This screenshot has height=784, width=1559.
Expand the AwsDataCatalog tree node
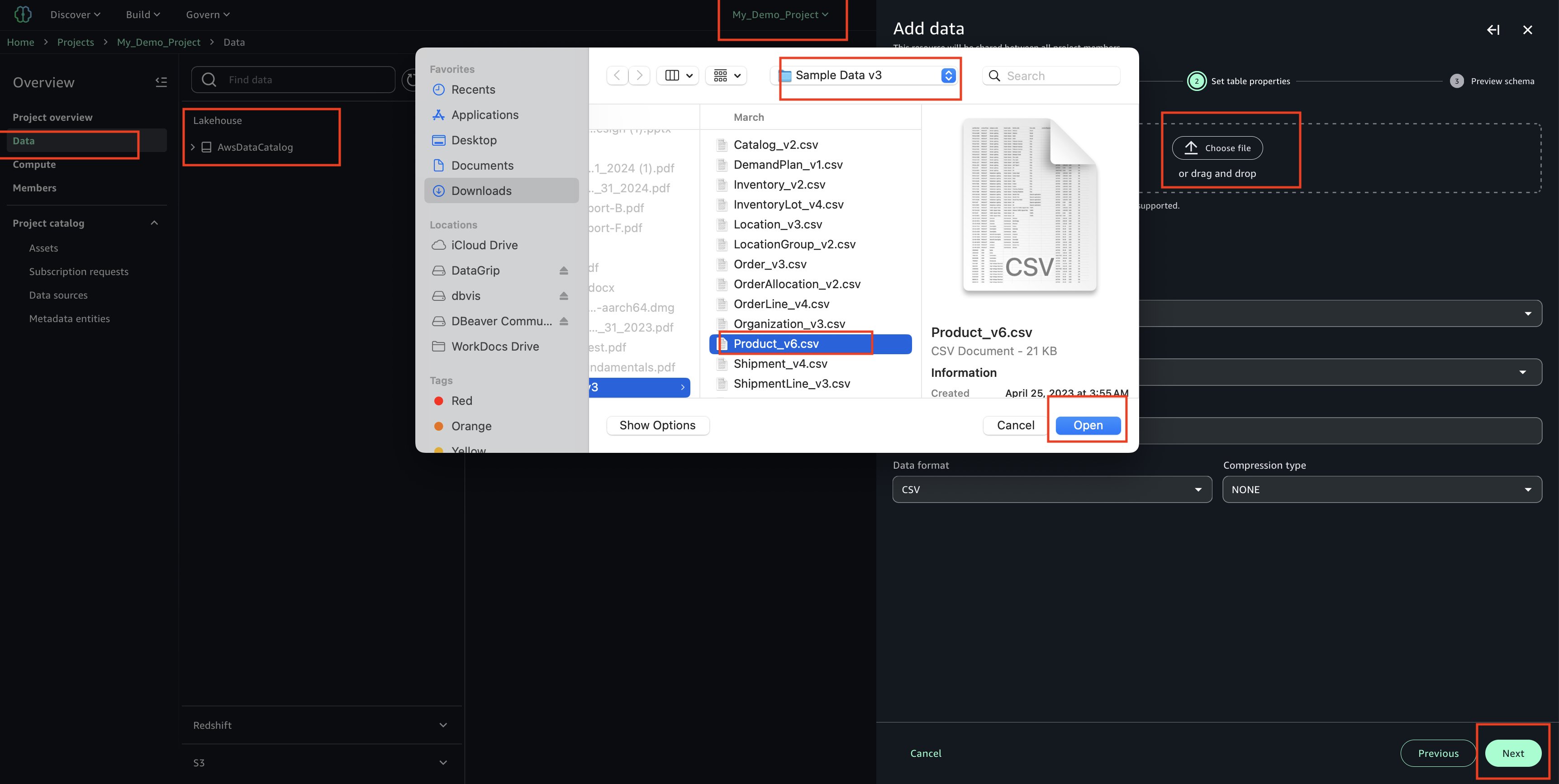[x=193, y=147]
